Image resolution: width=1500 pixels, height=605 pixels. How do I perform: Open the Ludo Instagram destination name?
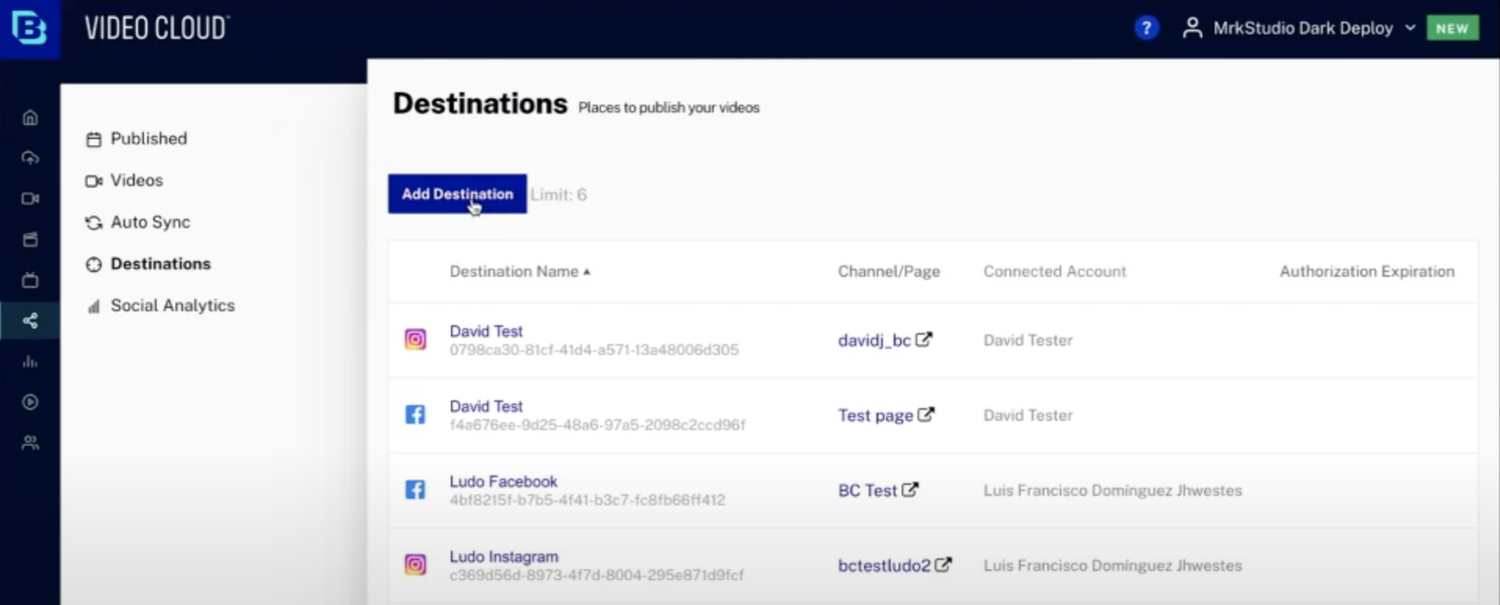(504, 557)
